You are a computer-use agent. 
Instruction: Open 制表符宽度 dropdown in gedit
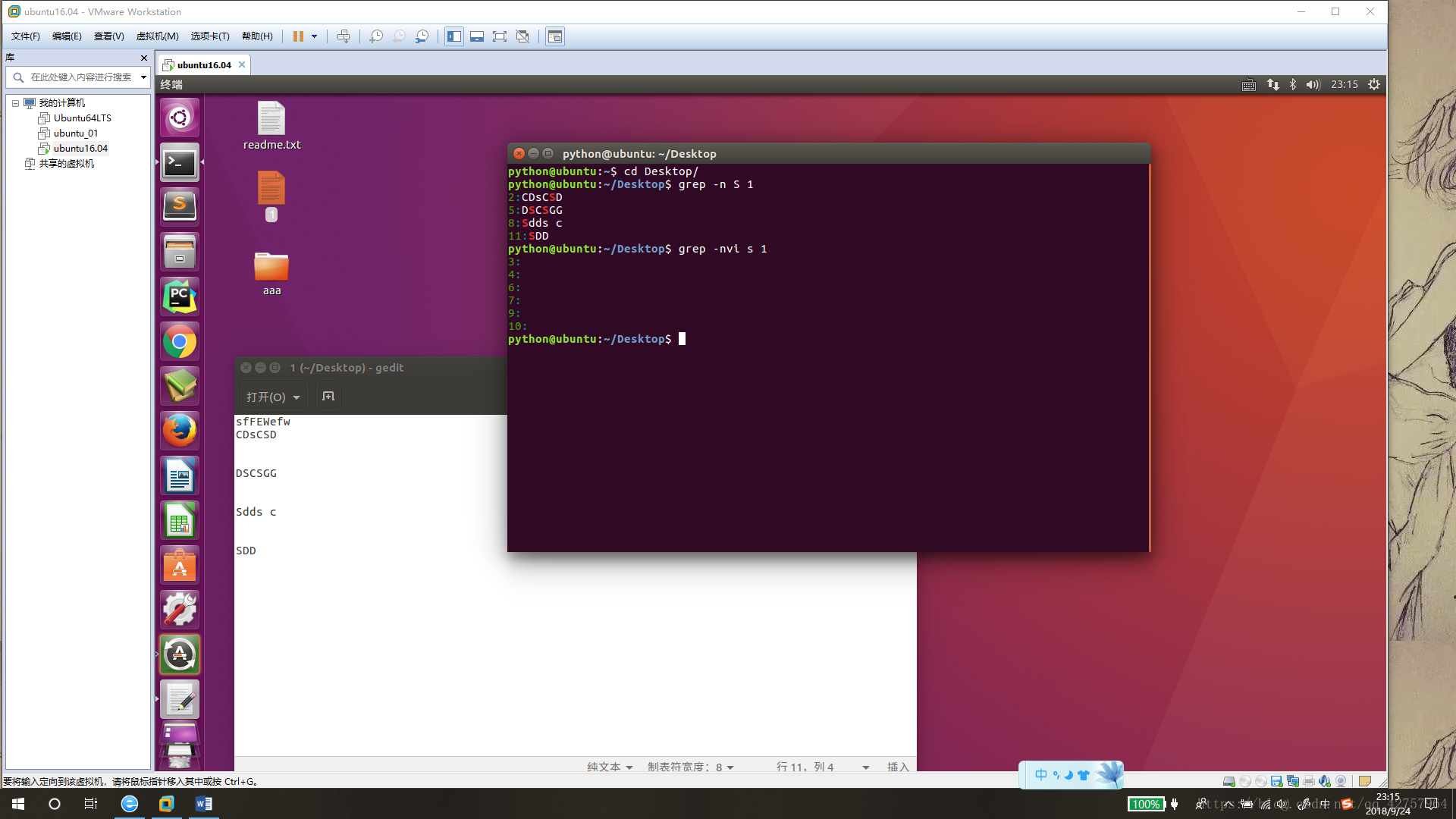pyautogui.click(x=691, y=767)
